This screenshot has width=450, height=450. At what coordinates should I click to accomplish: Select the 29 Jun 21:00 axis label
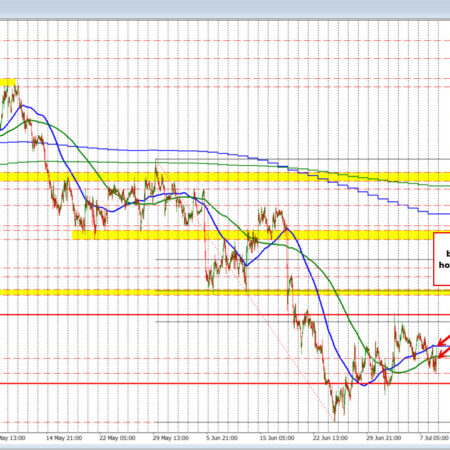384,438
